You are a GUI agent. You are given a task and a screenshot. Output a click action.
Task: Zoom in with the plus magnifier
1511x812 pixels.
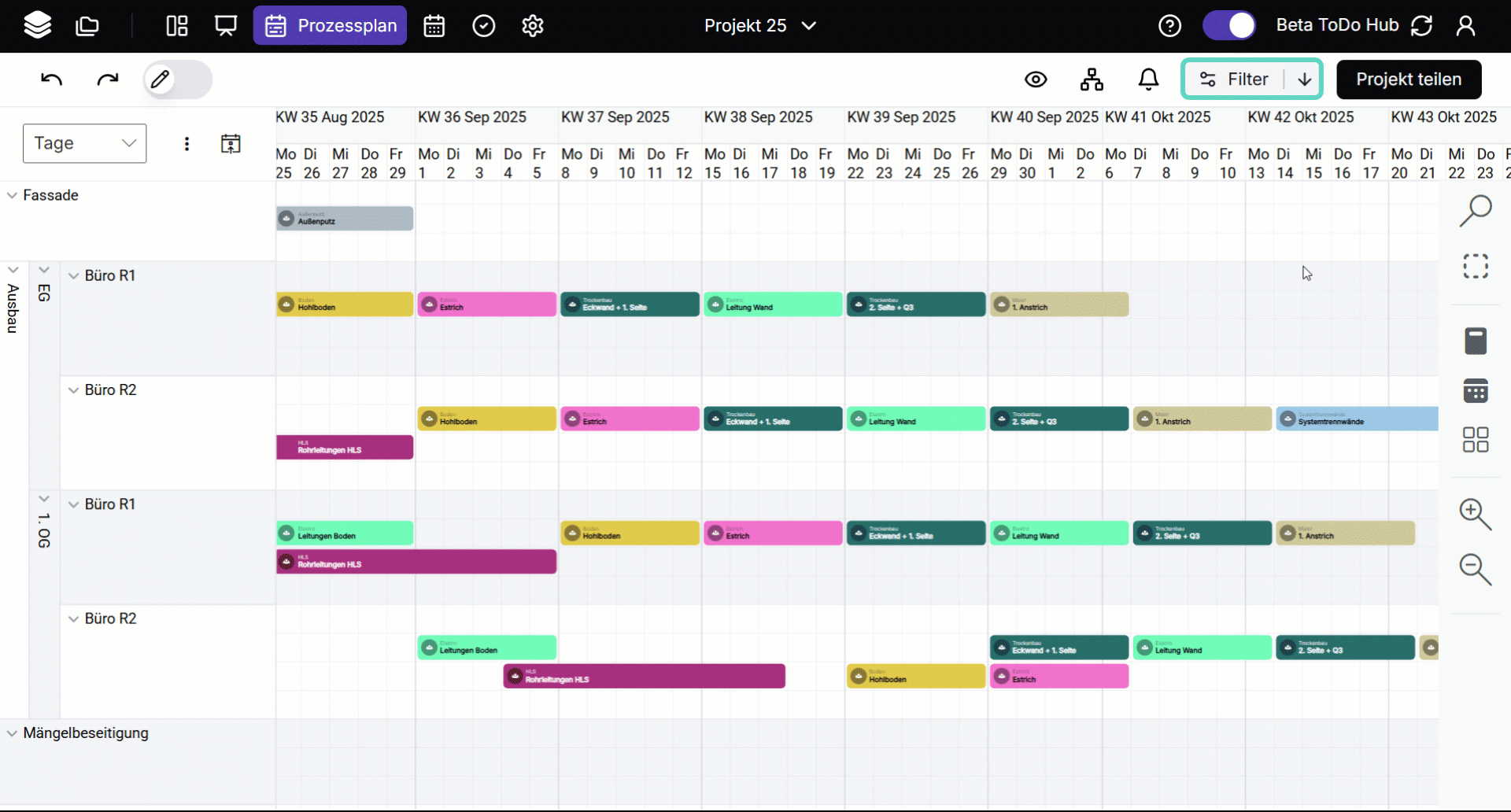click(x=1475, y=515)
